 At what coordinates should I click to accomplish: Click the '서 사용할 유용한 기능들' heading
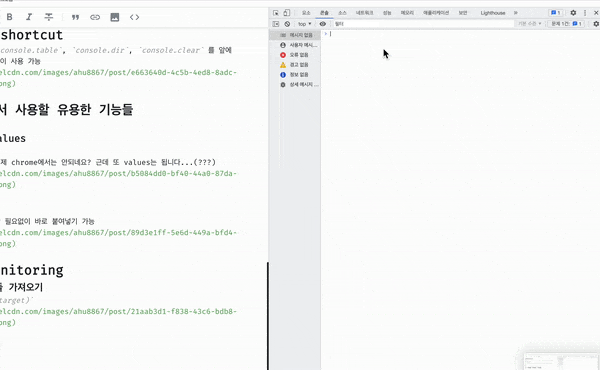click(x=66, y=109)
